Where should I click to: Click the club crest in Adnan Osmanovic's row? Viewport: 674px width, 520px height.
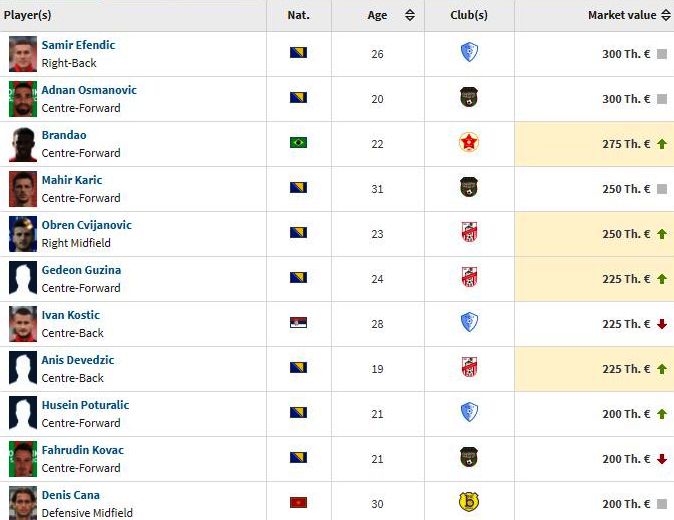pos(469,97)
